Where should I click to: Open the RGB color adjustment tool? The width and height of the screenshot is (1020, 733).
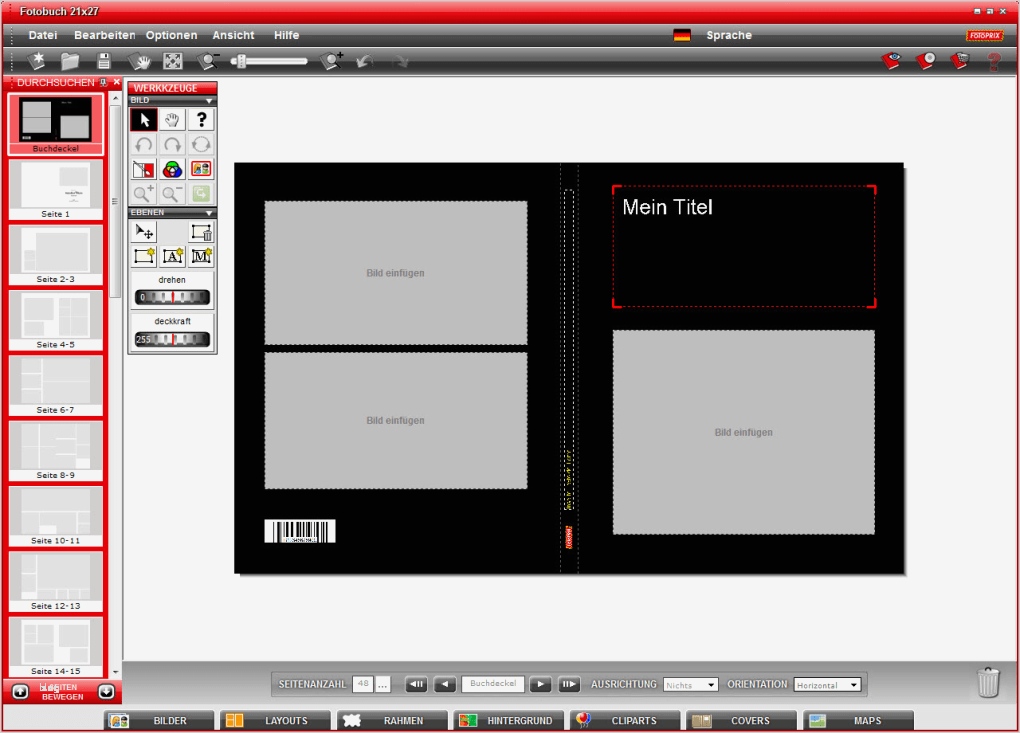coord(172,169)
